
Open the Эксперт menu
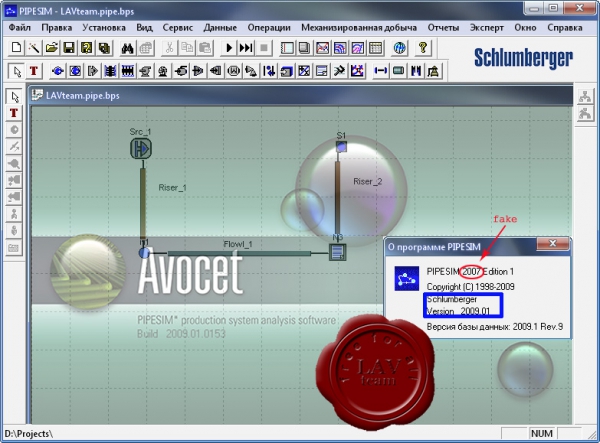point(487,28)
